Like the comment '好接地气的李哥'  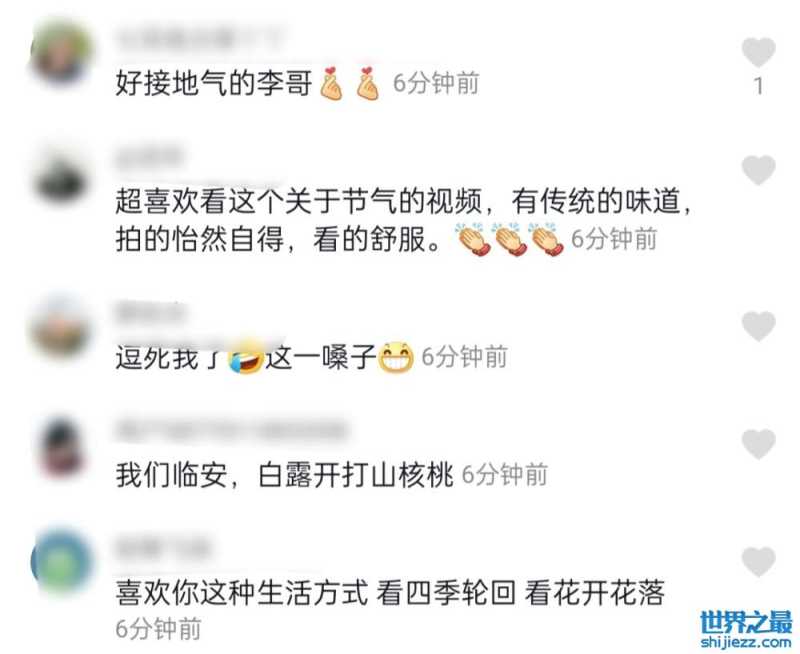pos(759,53)
